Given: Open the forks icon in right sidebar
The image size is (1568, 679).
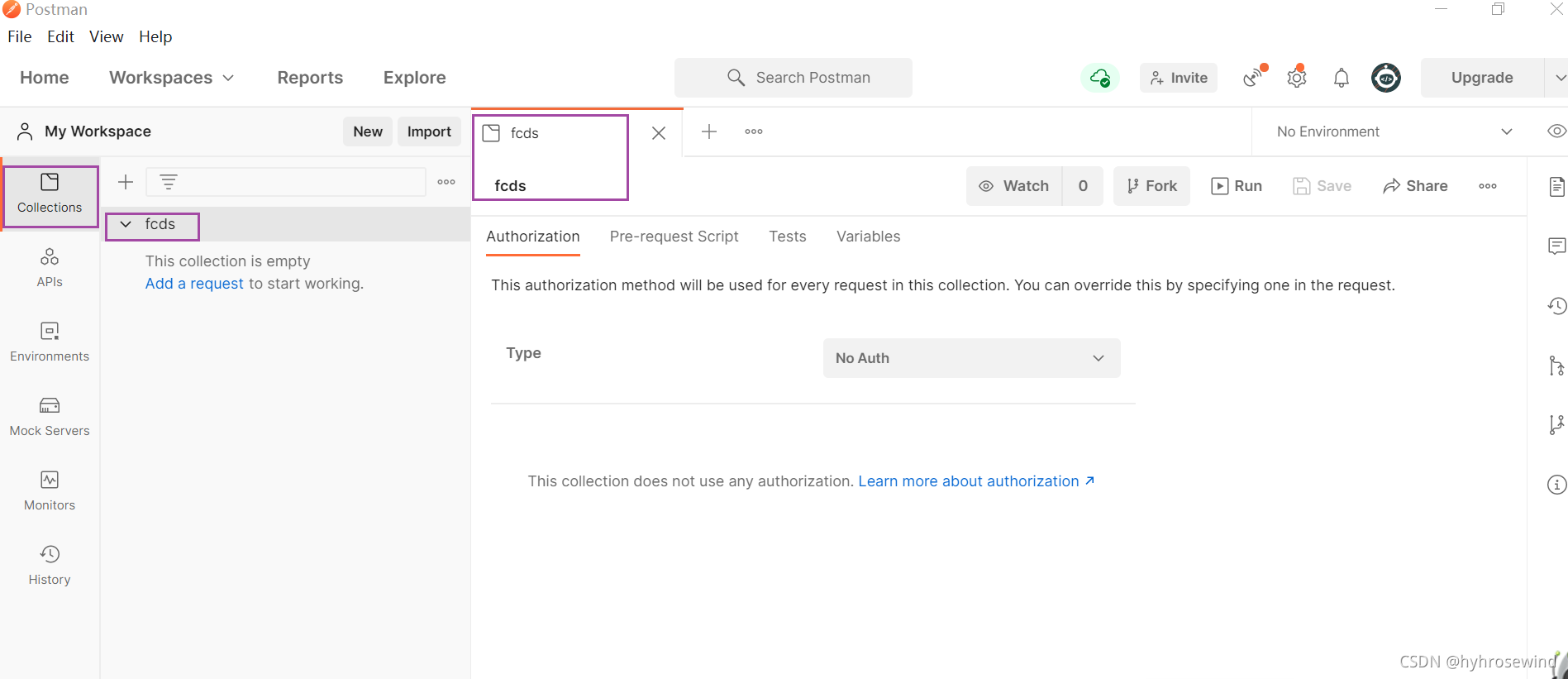Looking at the screenshot, I should pyautogui.click(x=1556, y=425).
